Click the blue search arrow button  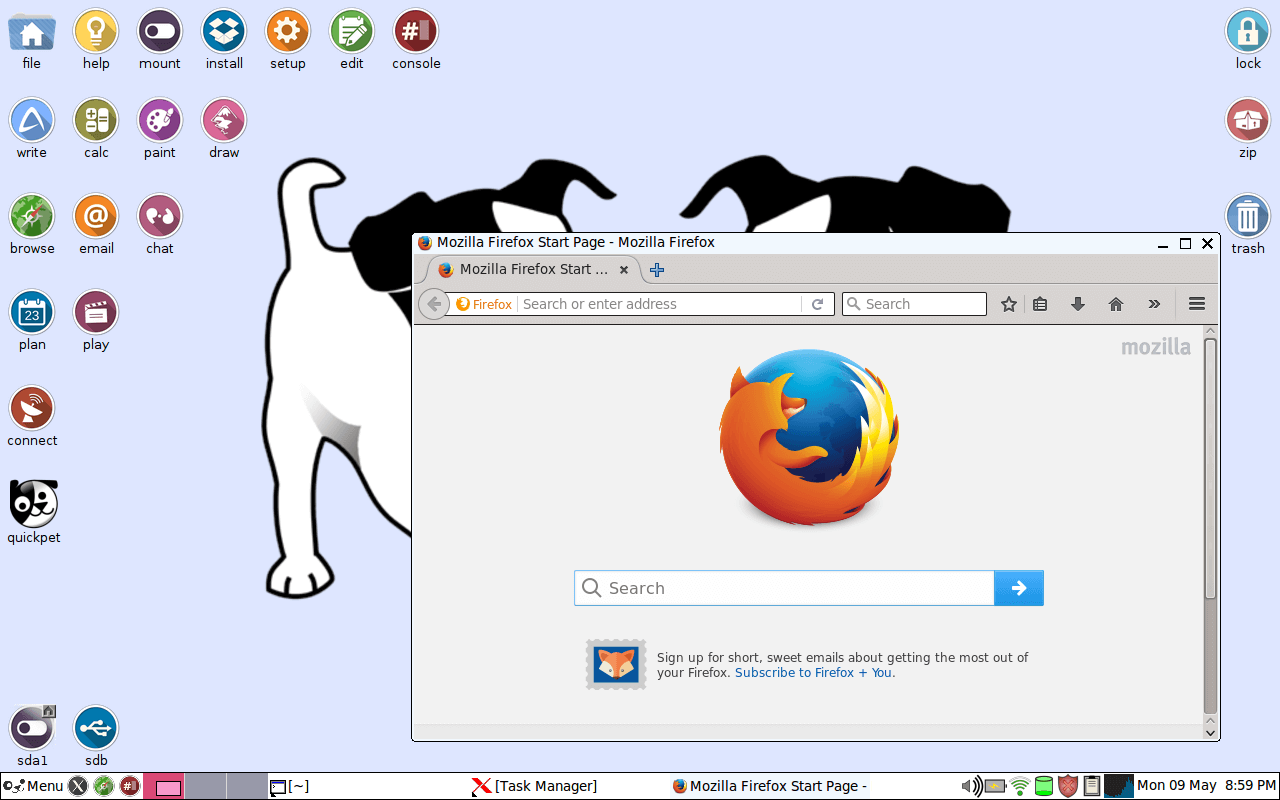pyautogui.click(x=1018, y=588)
